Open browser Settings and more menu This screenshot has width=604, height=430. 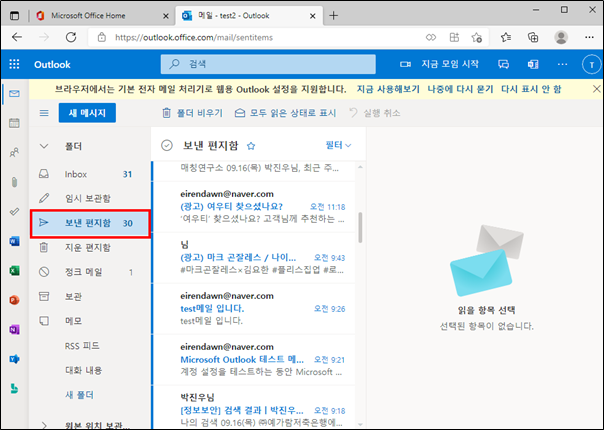(589, 37)
